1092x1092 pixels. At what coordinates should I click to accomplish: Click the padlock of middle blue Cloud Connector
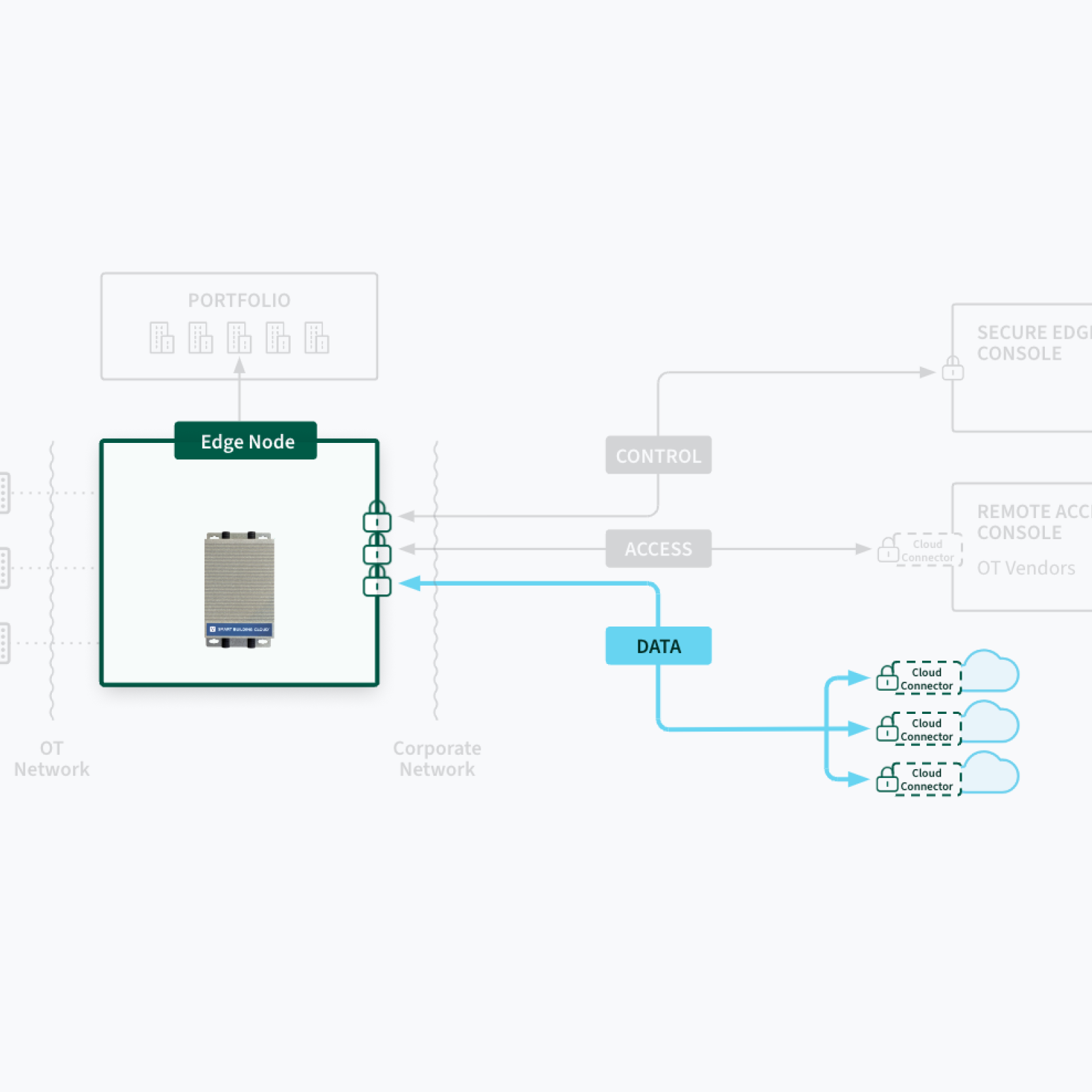[887, 728]
